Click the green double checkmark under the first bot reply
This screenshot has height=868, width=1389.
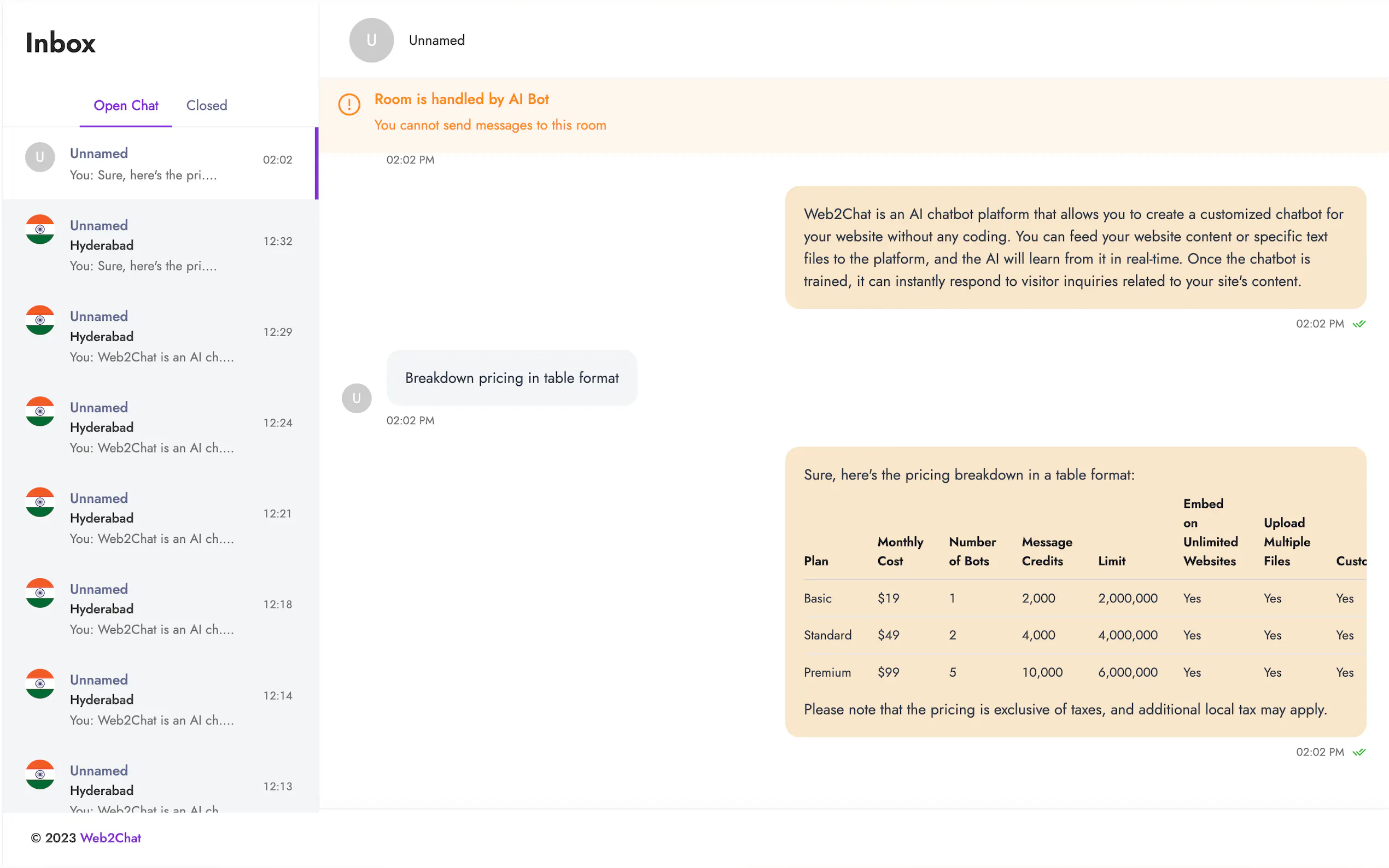1358,323
